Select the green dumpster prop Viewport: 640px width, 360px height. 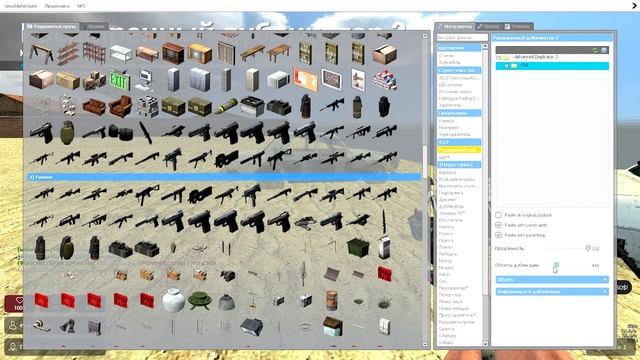point(358,247)
